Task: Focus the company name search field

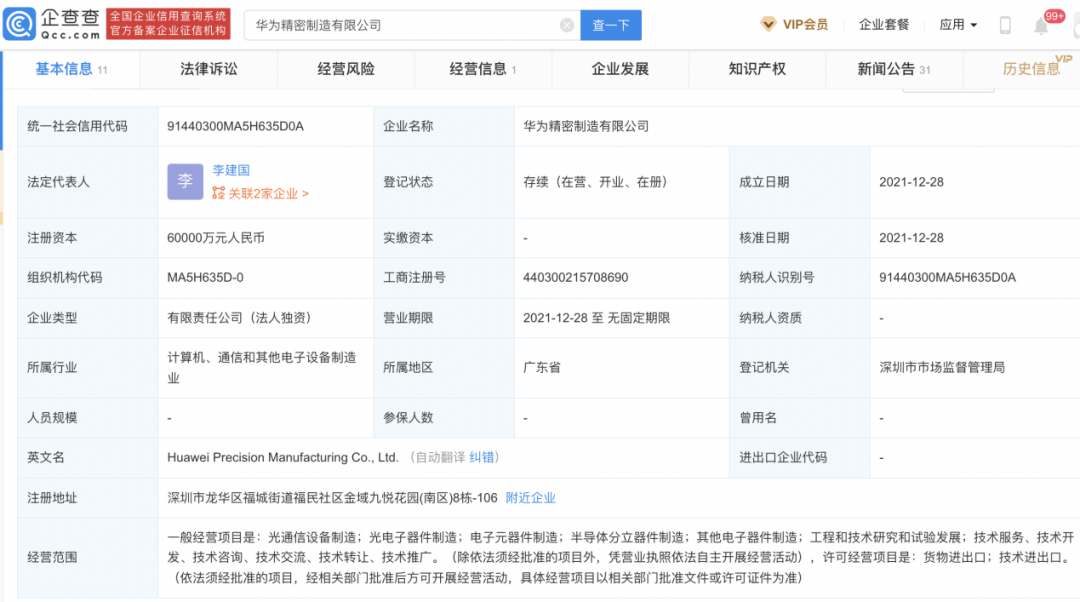Action: tap(412, 25)
